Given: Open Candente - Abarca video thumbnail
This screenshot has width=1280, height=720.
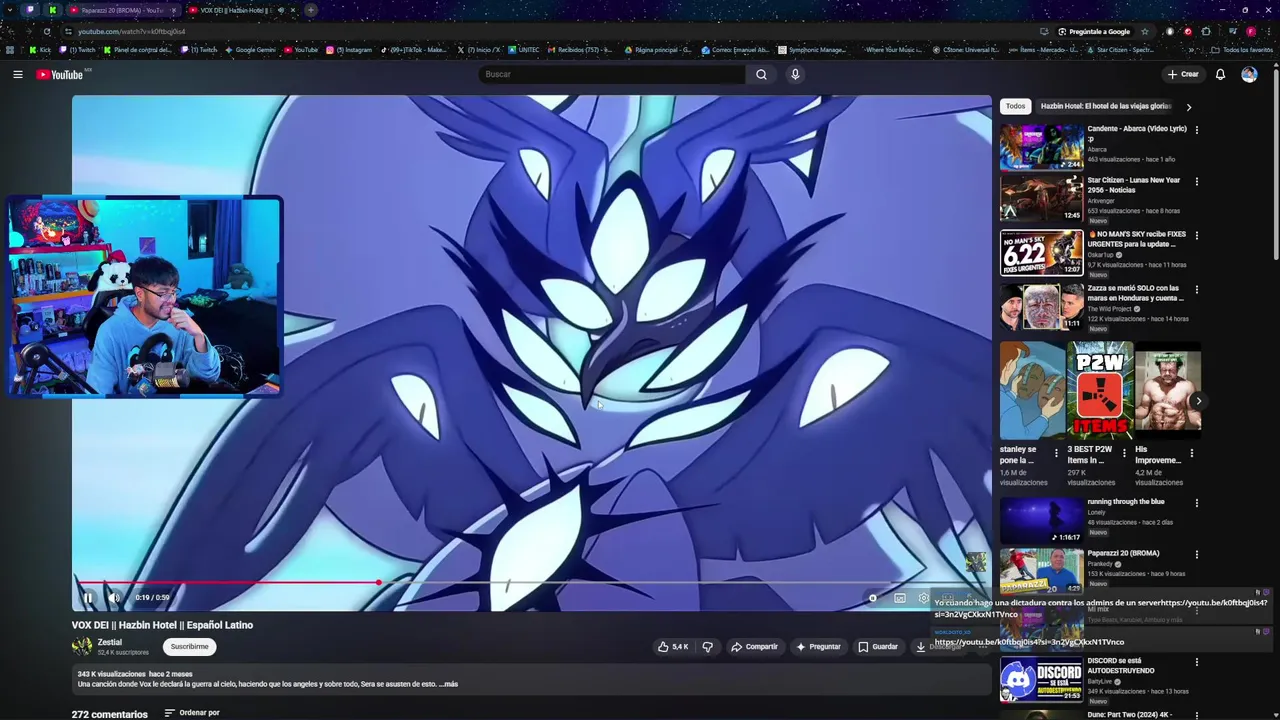Looking at the screenshot, I should coord(1041,147).
